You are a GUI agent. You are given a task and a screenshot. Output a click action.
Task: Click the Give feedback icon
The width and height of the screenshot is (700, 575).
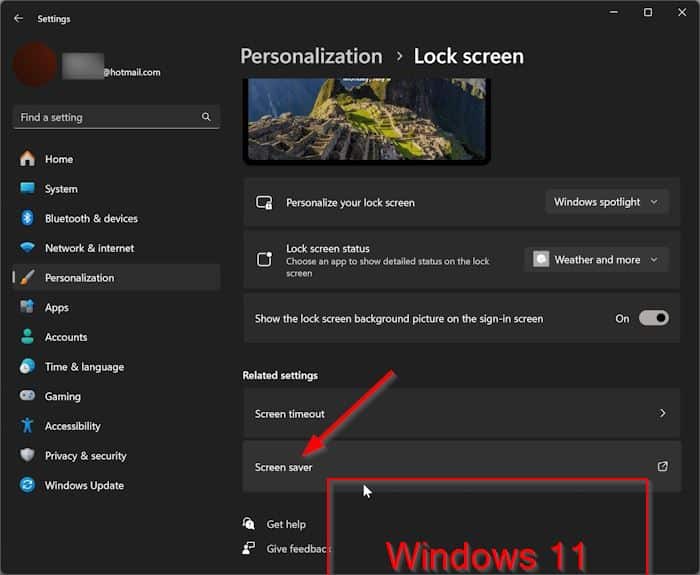click(x=249, y=548)
